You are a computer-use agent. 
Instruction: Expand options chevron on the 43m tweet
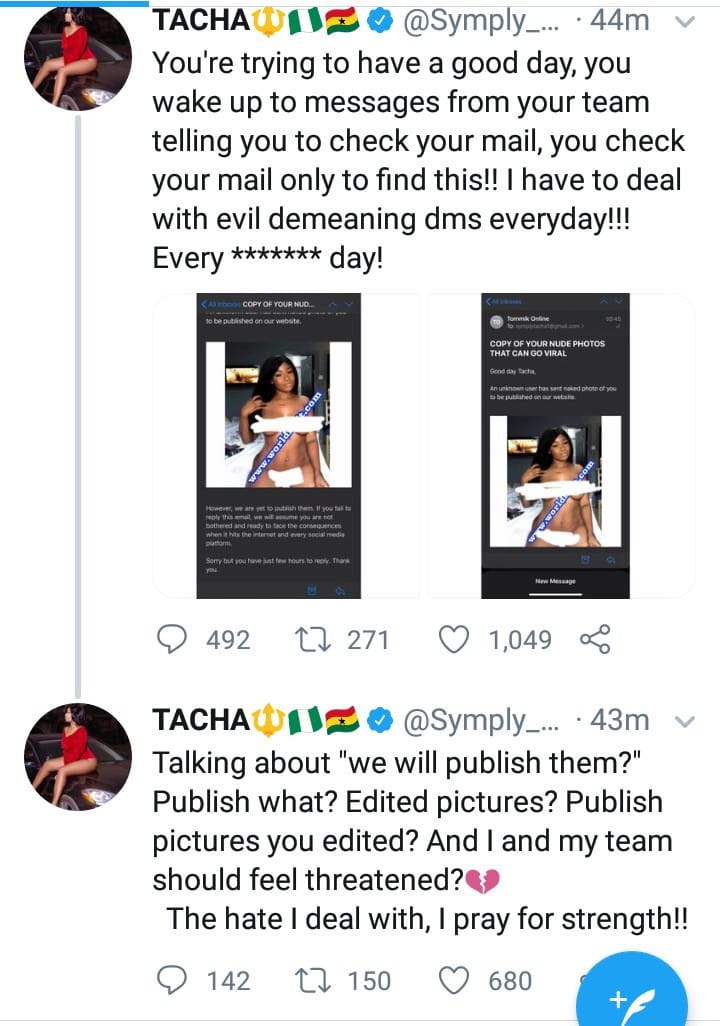coord(685,720)
